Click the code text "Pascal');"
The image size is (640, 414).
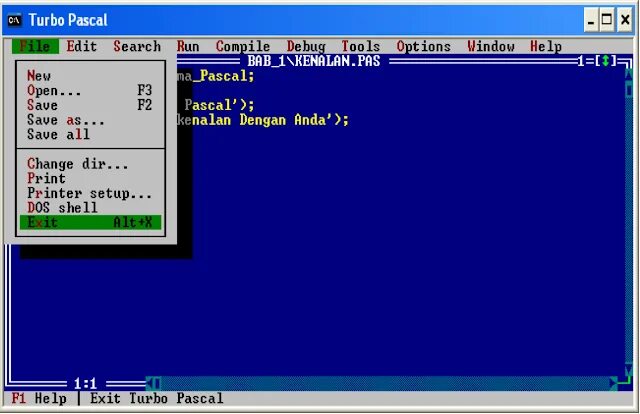point(219,105)
